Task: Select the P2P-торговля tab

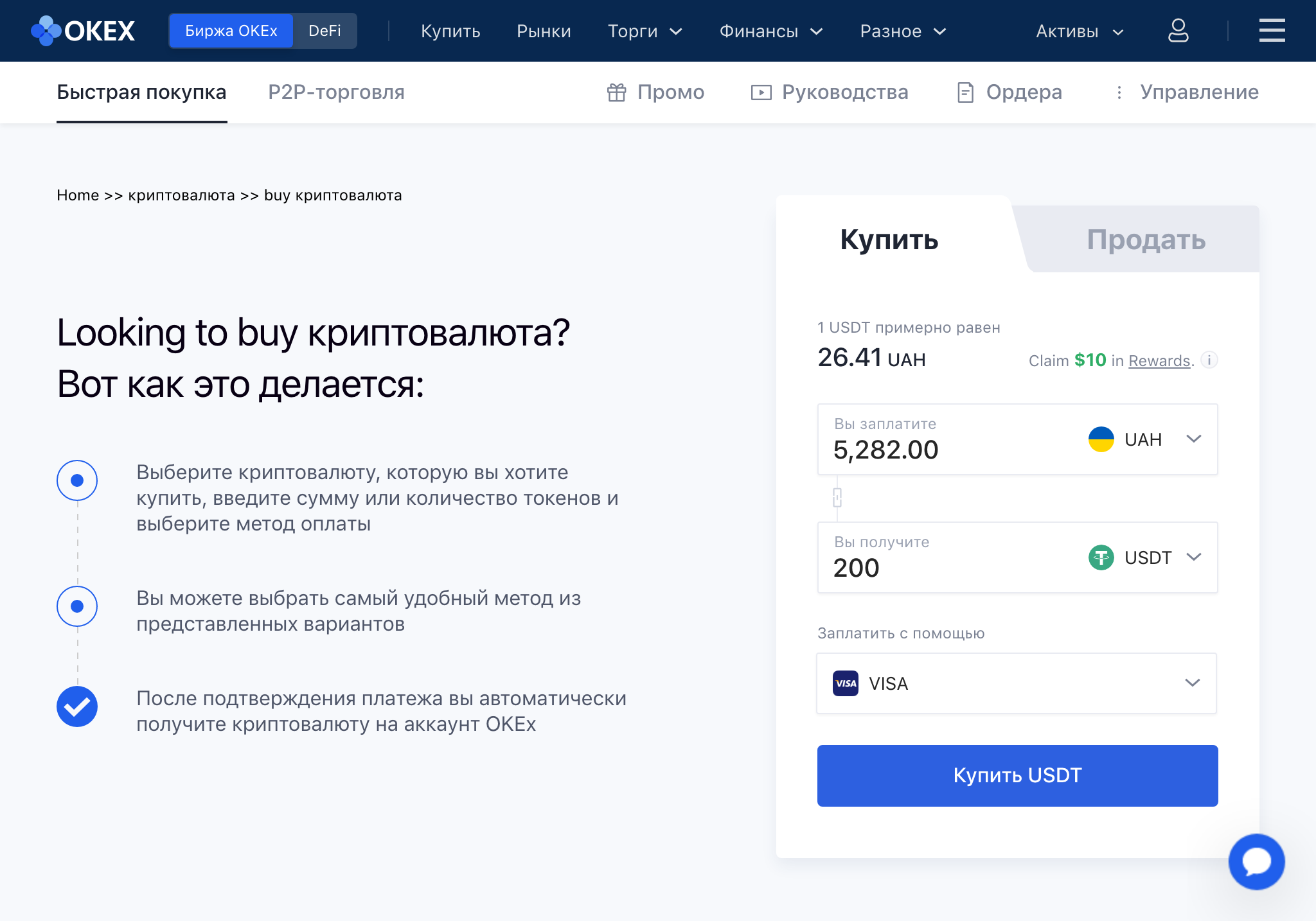Action: pos(336,92)
